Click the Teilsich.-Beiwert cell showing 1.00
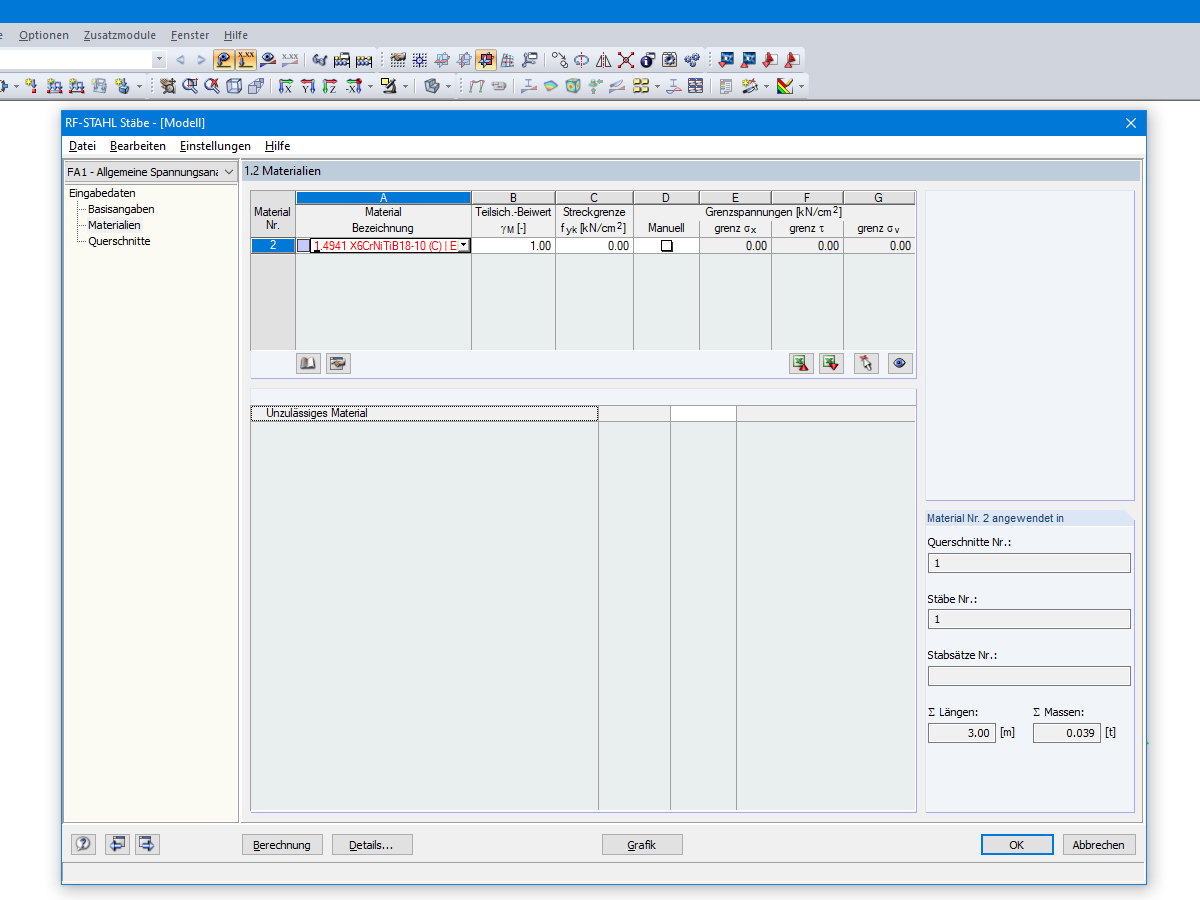This screenshot has height=900, width=1200. coord(513,246)
